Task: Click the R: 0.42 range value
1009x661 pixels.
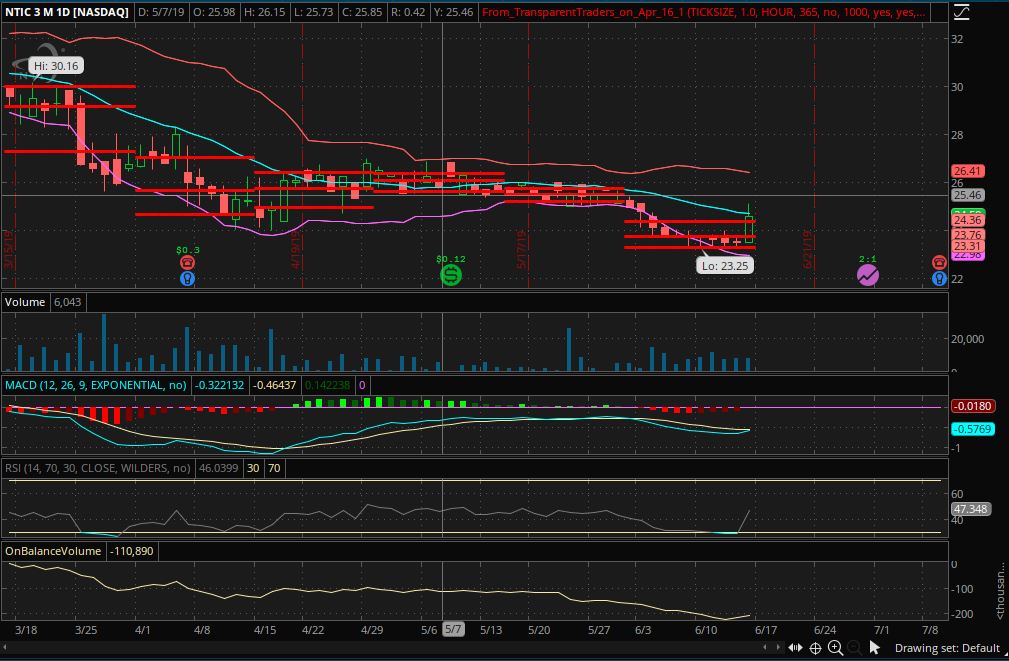Action: 408,12
